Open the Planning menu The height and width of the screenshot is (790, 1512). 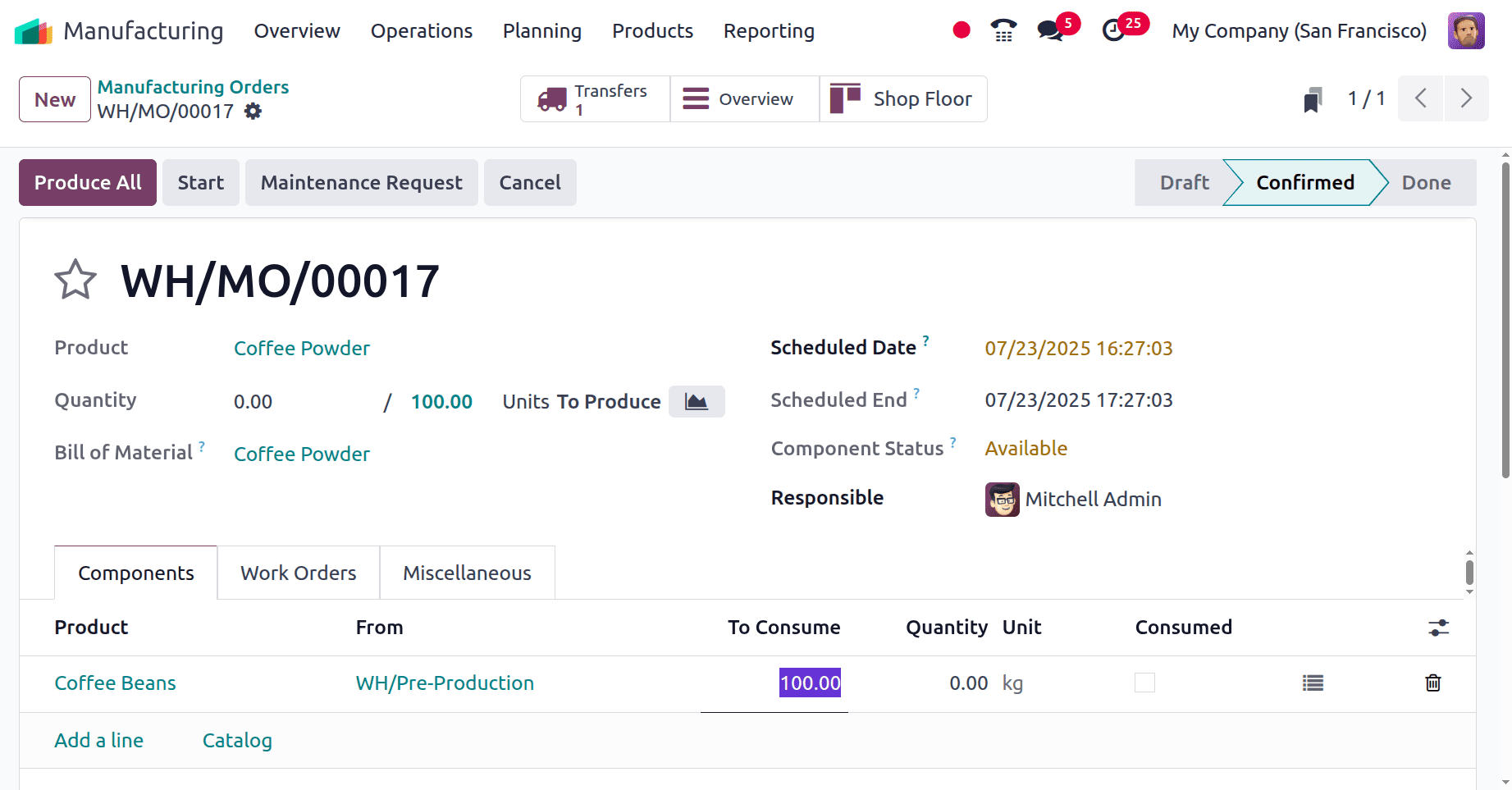542,31
